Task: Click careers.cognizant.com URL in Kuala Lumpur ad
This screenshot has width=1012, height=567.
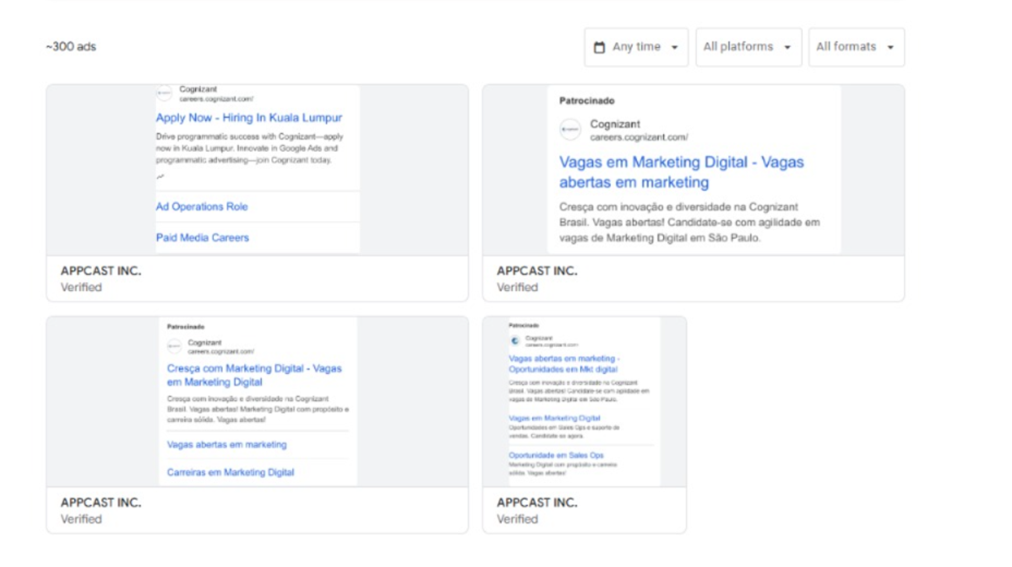Action: pos(217,100)
